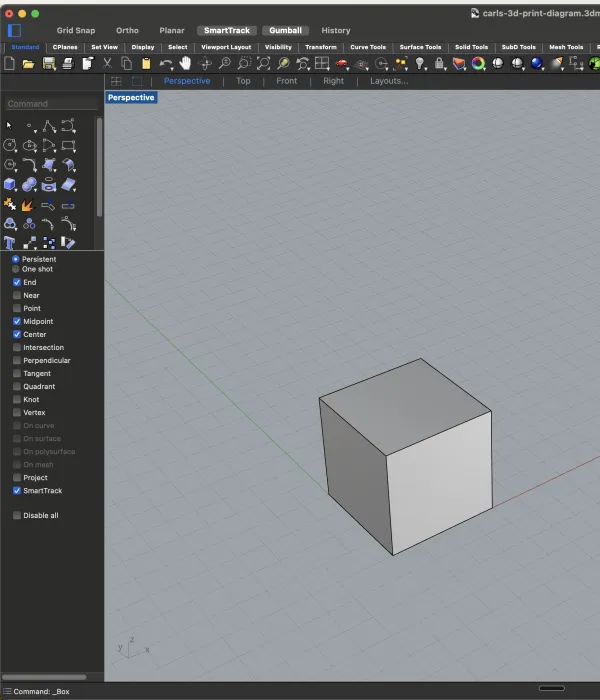Expand the Point tool flyout arrow

[35, 132]
